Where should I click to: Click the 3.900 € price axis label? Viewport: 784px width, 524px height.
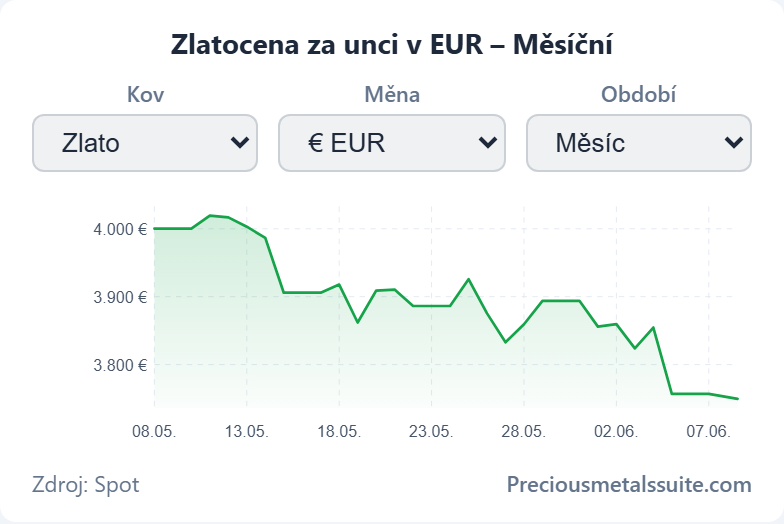click(120, 298)
